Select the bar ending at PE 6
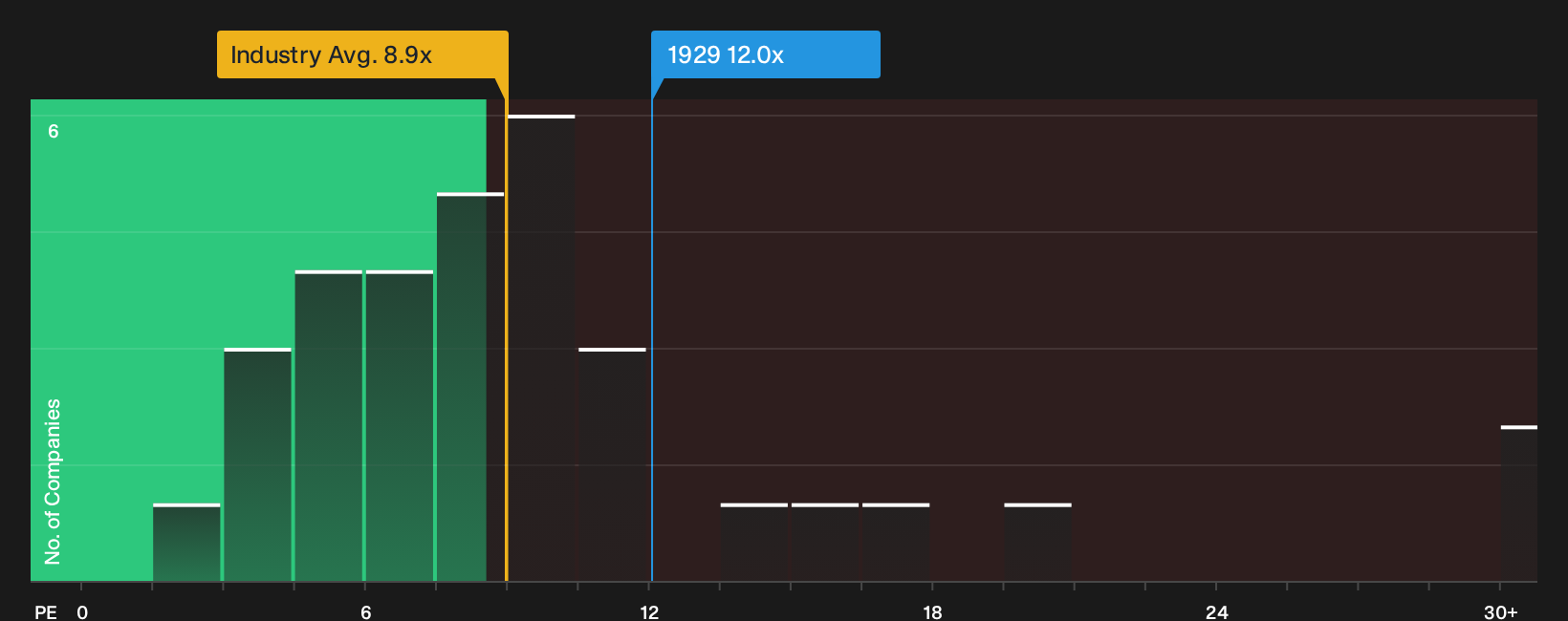This screenshot has width=1568, height=621. [x=329, y=426]
